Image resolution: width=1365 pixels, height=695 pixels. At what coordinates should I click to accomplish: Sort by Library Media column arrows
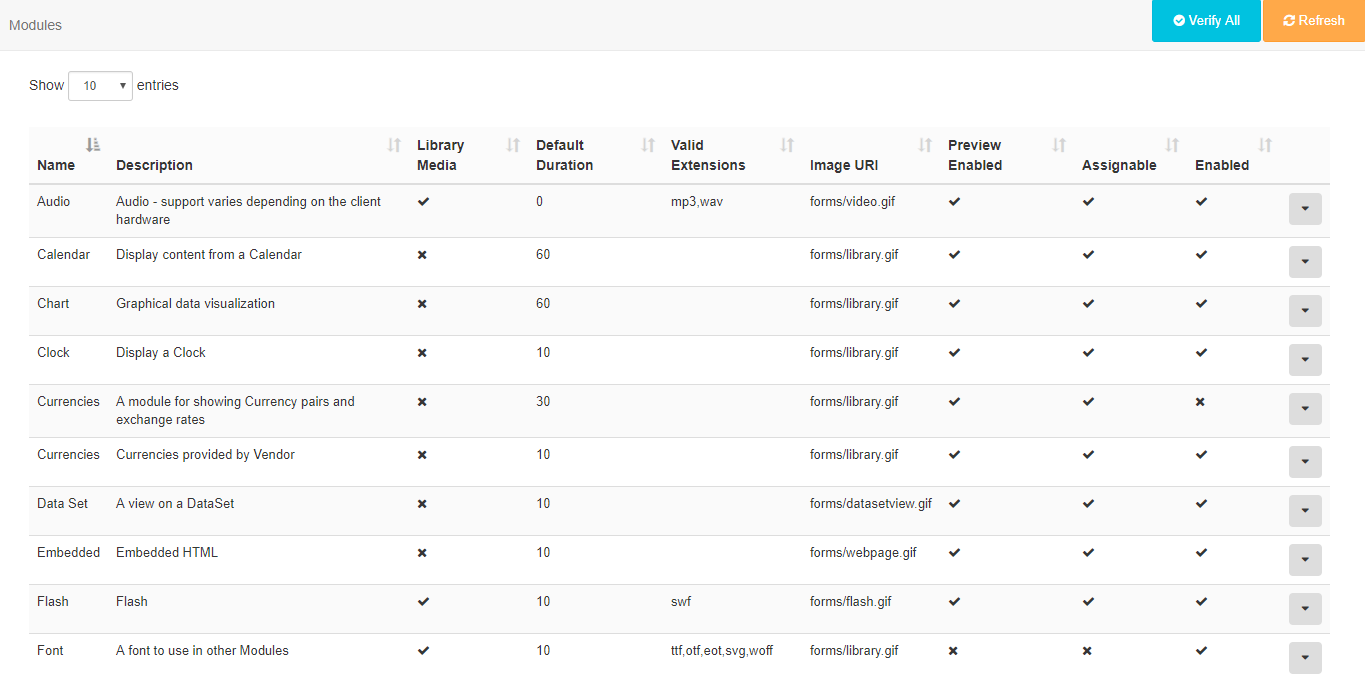[x=513, y=145]
